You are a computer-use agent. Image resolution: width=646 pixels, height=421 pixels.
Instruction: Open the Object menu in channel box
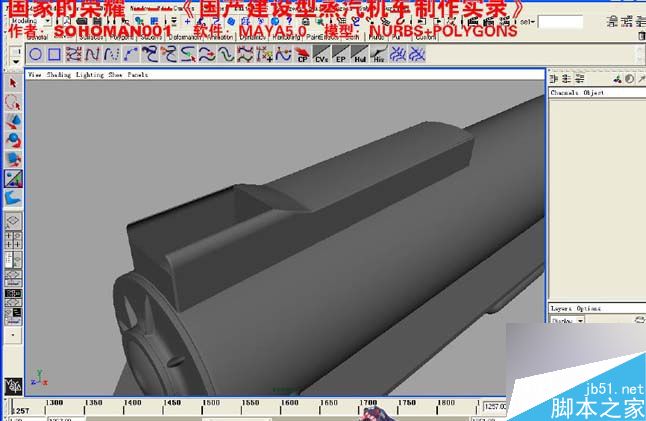pos(593,93)
